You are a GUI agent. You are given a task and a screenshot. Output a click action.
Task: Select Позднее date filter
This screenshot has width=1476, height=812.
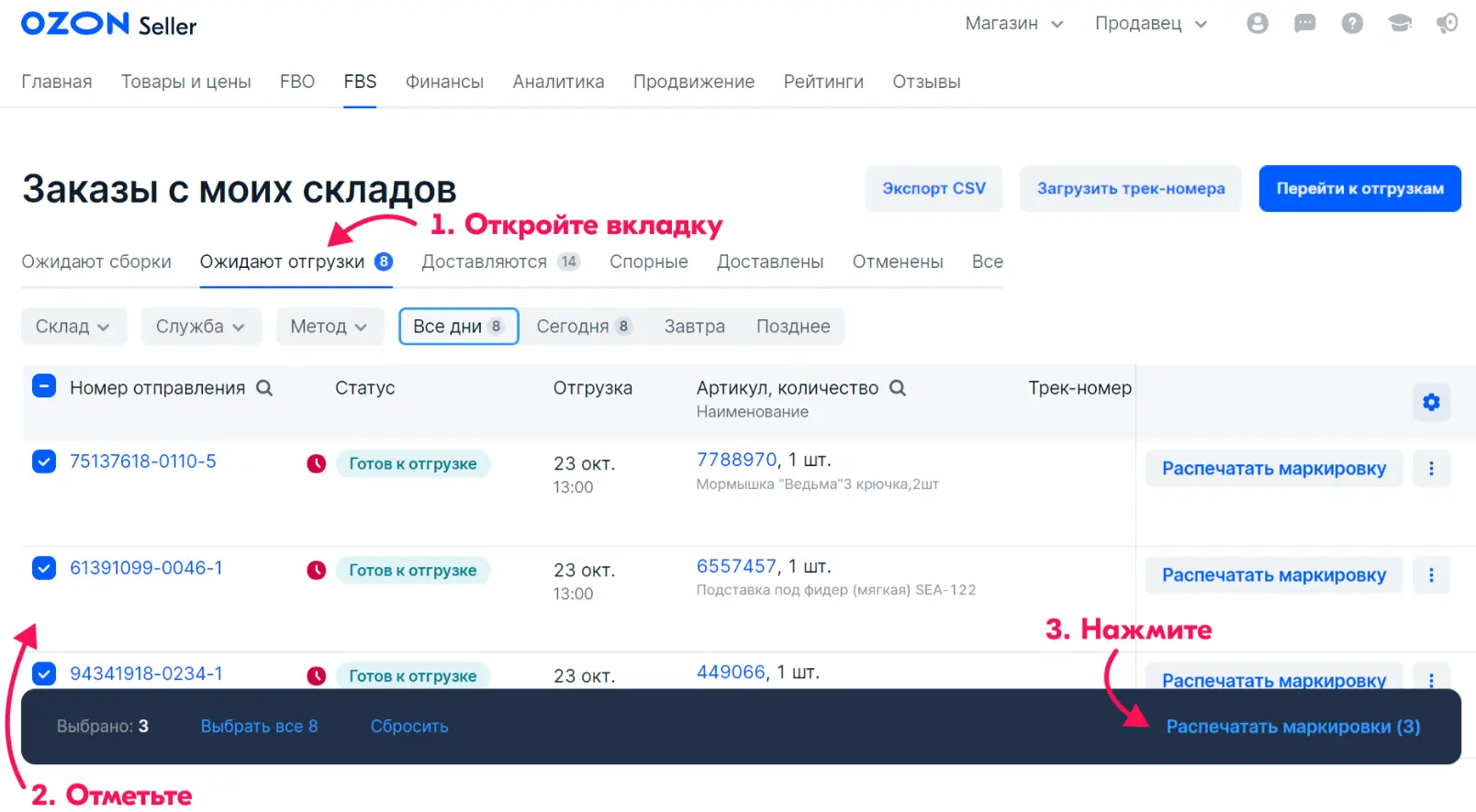(793, 327)
